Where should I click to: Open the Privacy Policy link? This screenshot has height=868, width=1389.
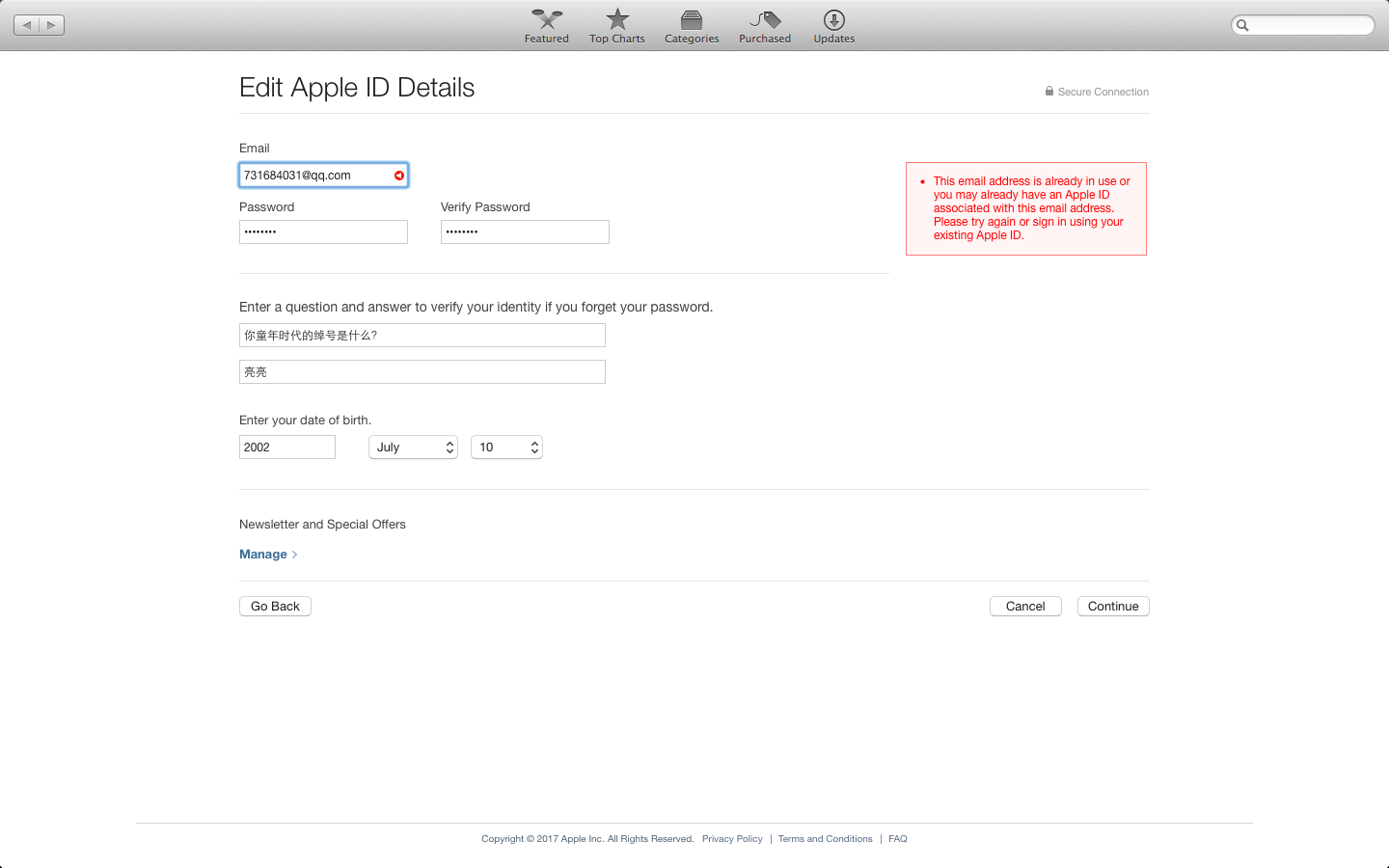[x=732, y=839]
